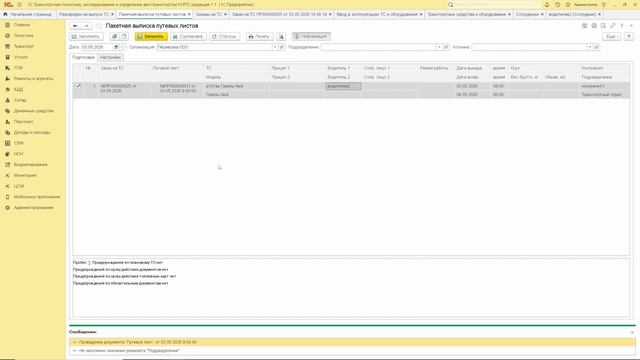Open the CRM section
Viewport: 640px width, 360px height.
click(19, 143)
